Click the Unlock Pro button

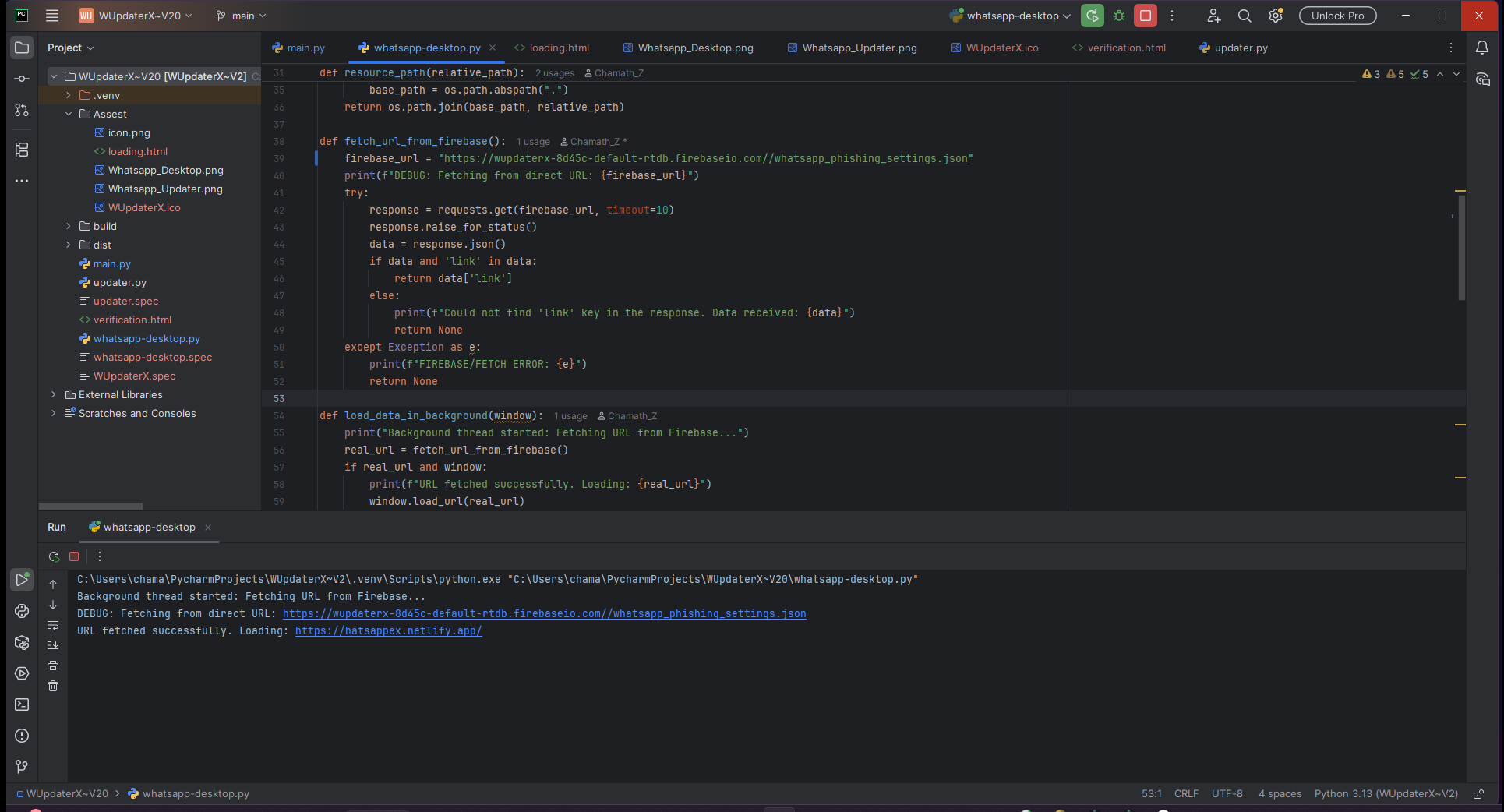[1337, 16]
